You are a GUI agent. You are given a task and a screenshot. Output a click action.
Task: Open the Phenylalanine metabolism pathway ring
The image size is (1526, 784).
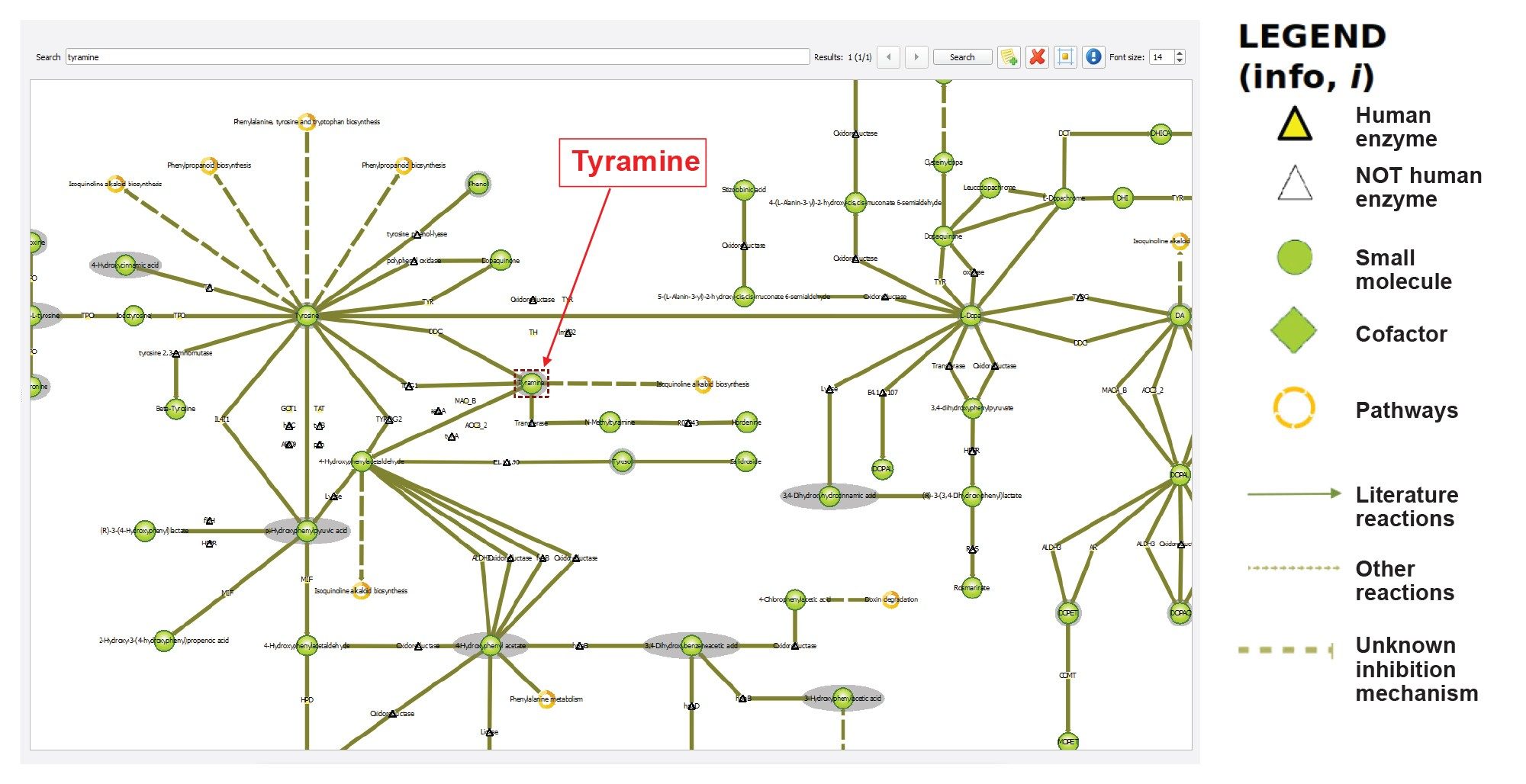point(546,699)
